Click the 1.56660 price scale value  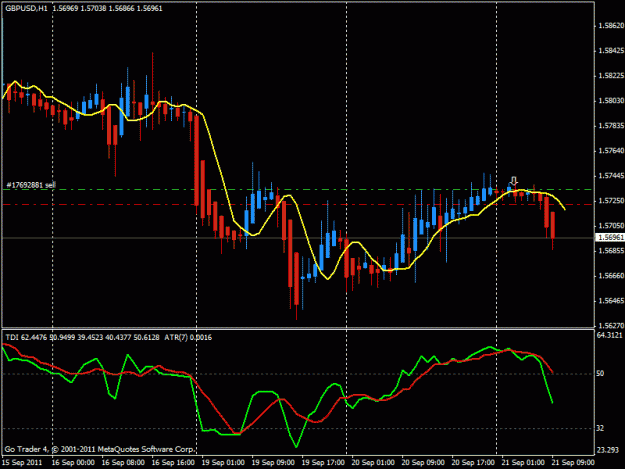pos(611,276)
